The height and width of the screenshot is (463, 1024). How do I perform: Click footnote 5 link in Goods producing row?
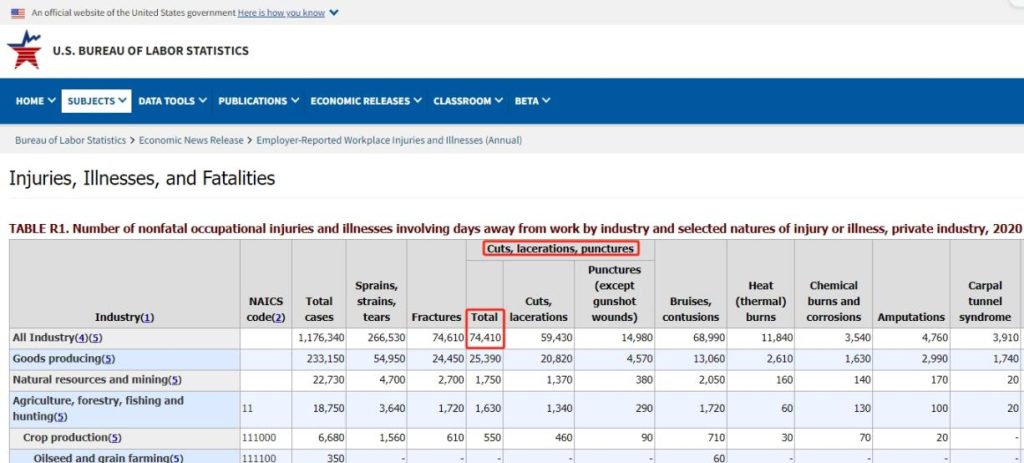click(x=108, y=358)
